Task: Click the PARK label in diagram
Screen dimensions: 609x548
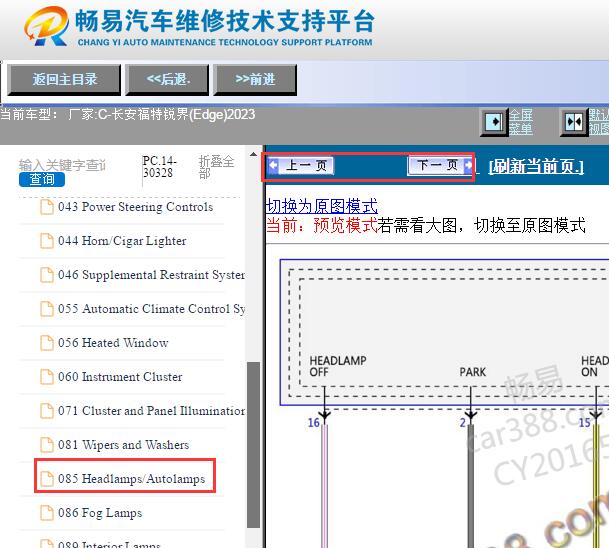Action: [x=473, y=372]
